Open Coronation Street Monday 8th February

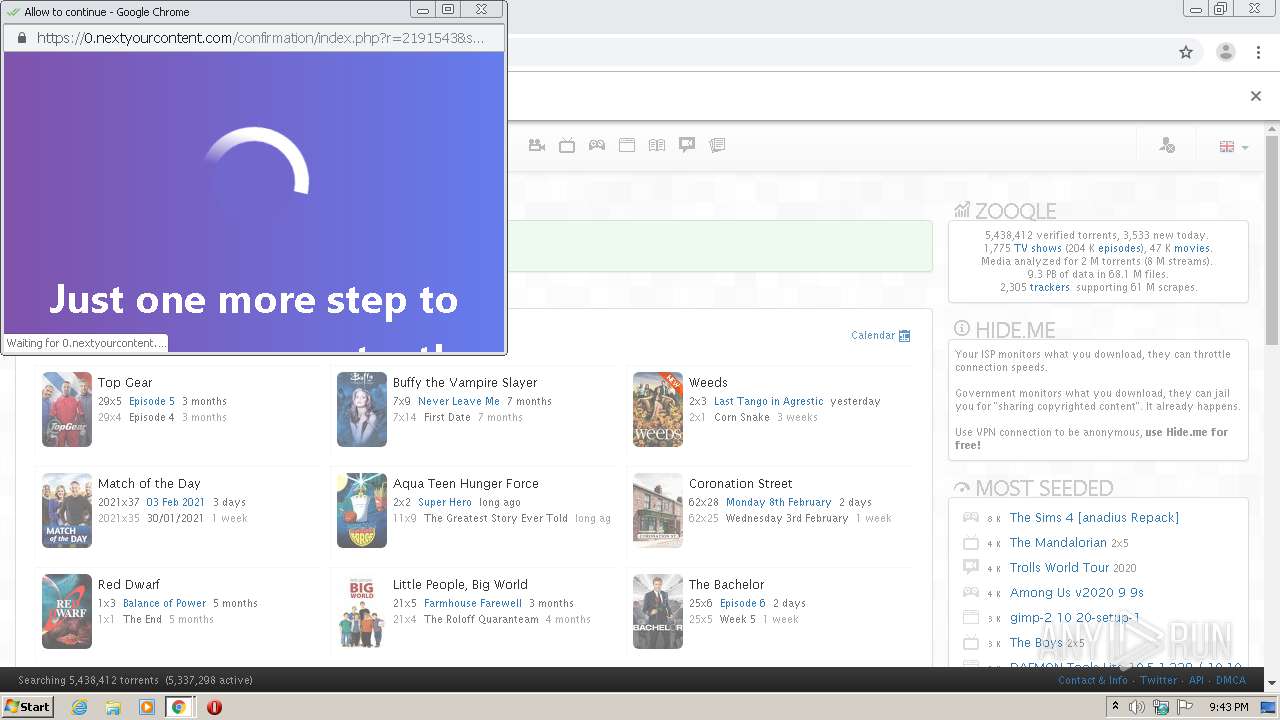click(779, 503)
